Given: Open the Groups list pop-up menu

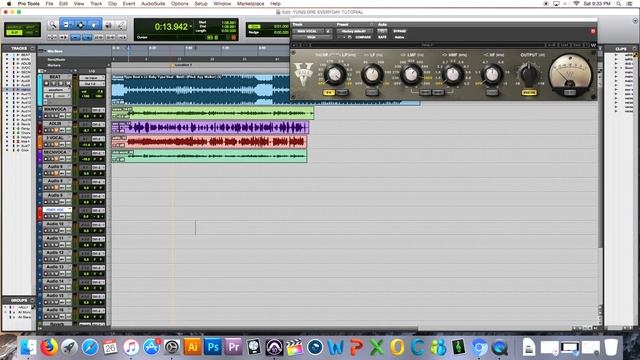Looking at the screenshot, I should point(32,300).
